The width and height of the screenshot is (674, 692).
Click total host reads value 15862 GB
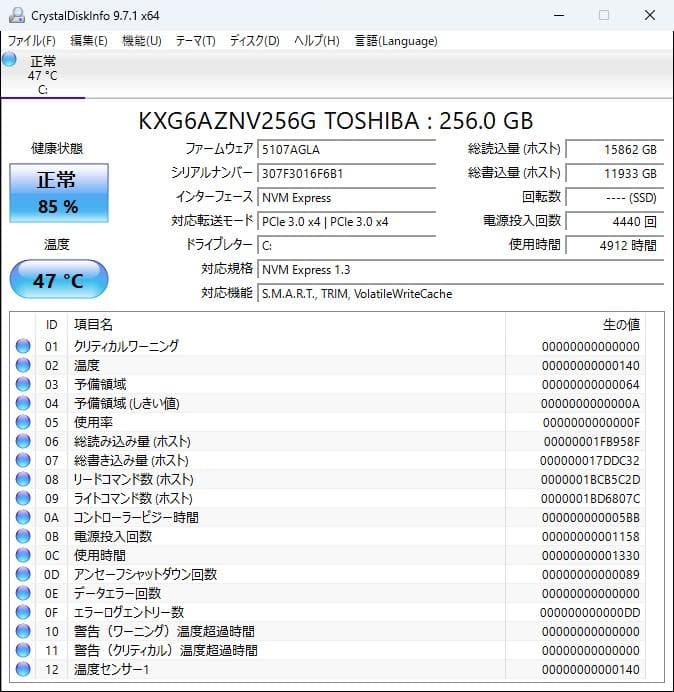click(x=614, y=149)
